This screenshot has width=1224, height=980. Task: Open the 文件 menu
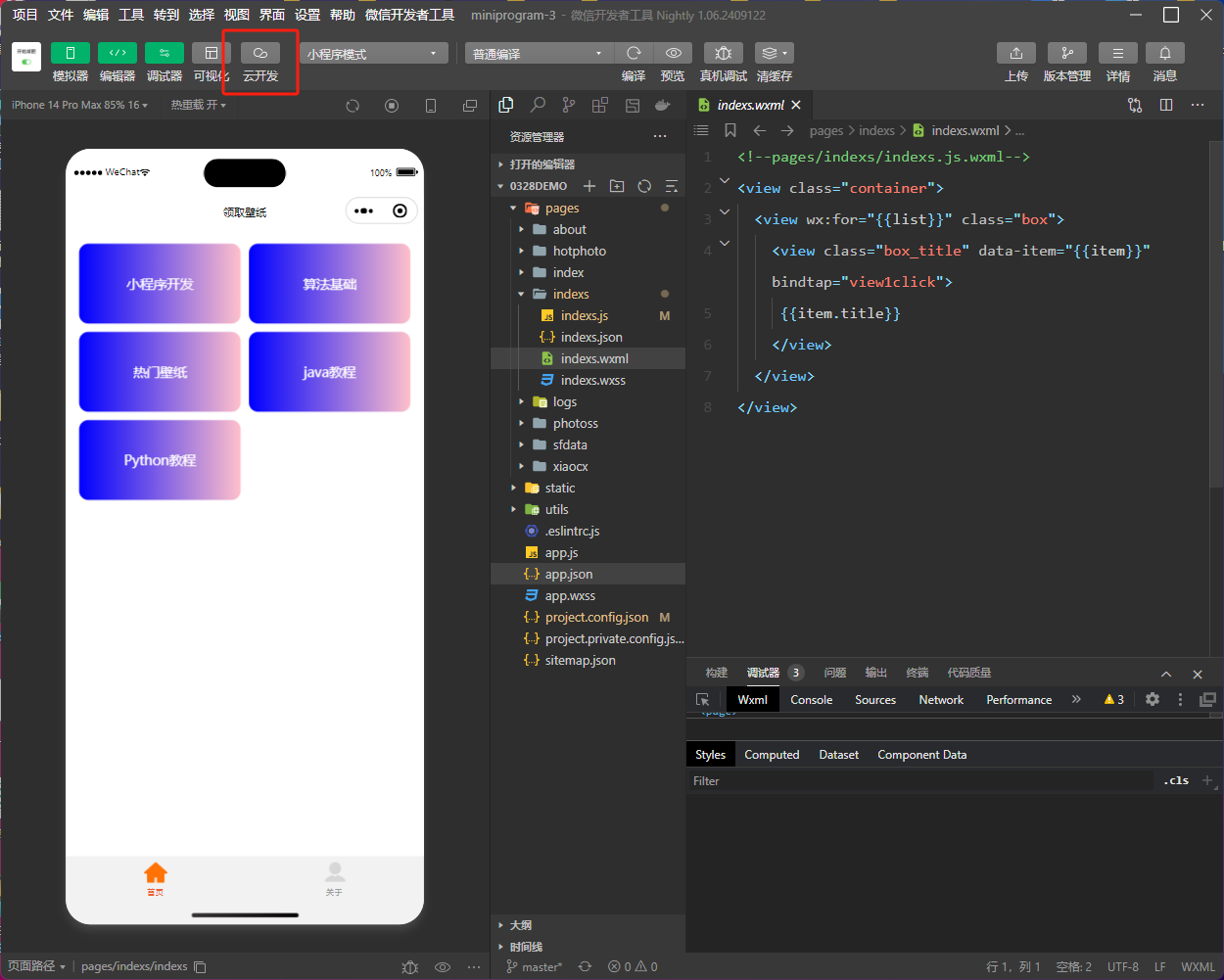pos(61,15)
